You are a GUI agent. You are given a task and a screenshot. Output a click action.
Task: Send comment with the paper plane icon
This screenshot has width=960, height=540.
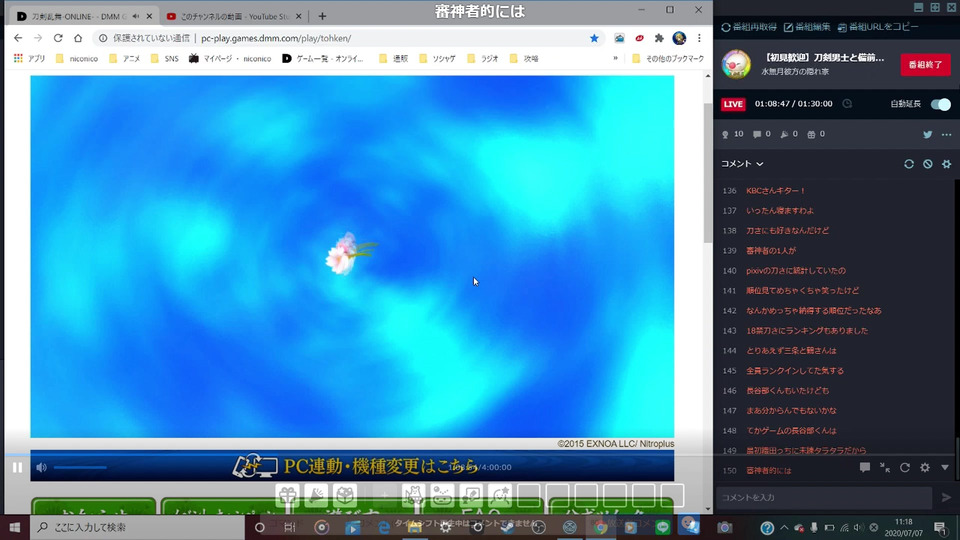point(946,498)
